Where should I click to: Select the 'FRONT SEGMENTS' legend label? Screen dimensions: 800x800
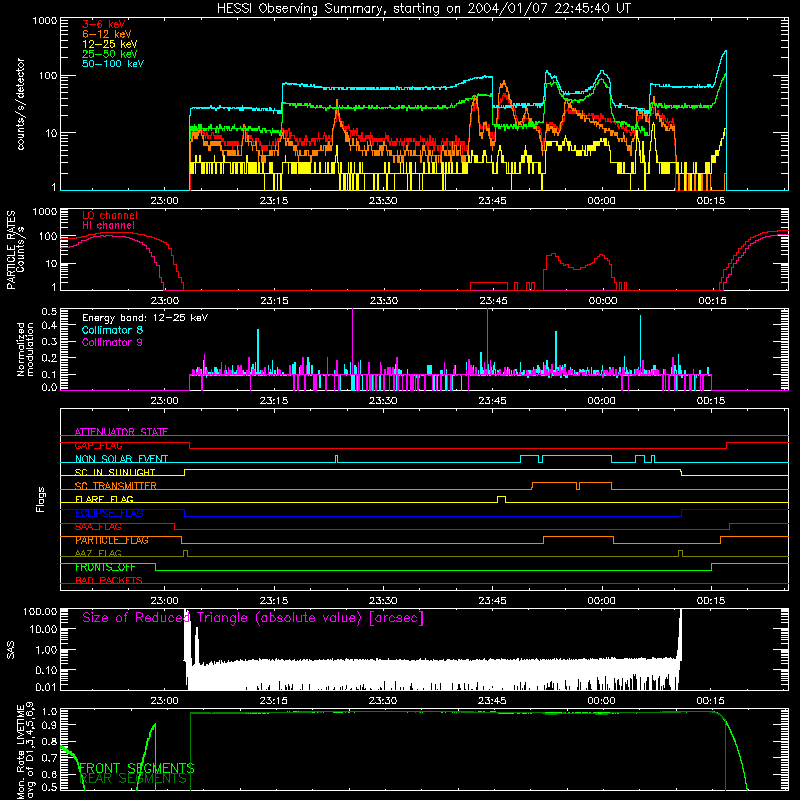(136, 768)
